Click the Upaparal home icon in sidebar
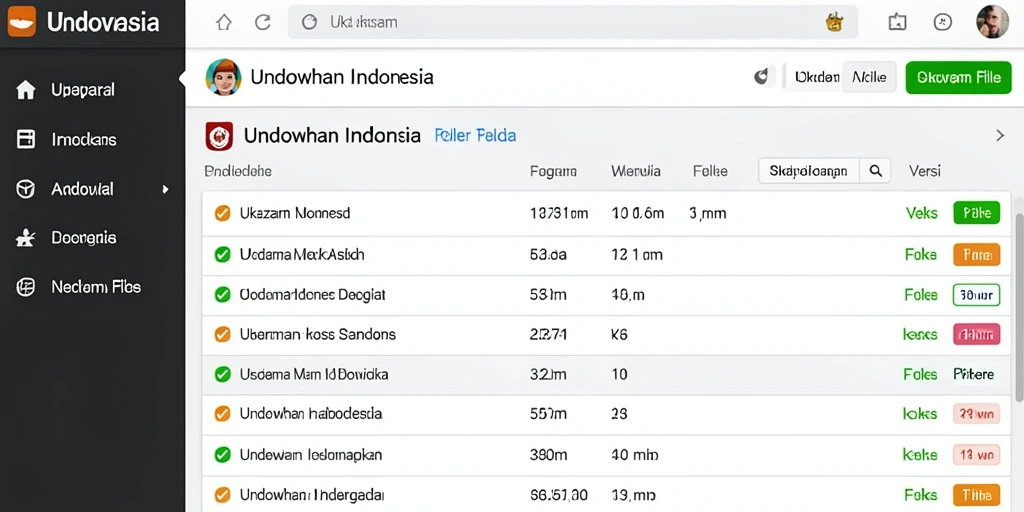The height and width of the screenshot is (512, 1024). pos(25,89)
